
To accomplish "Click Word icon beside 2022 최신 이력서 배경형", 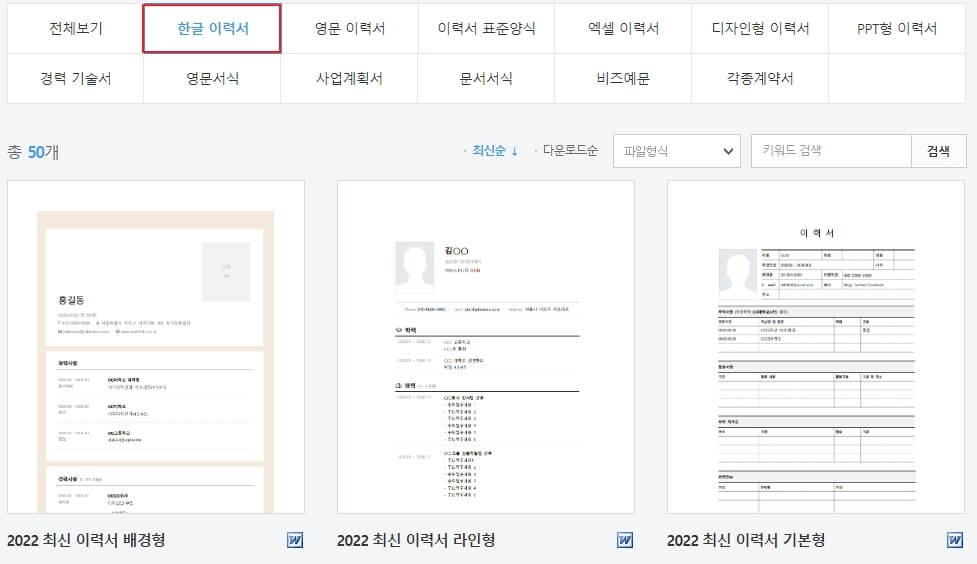I will point(295,540).
